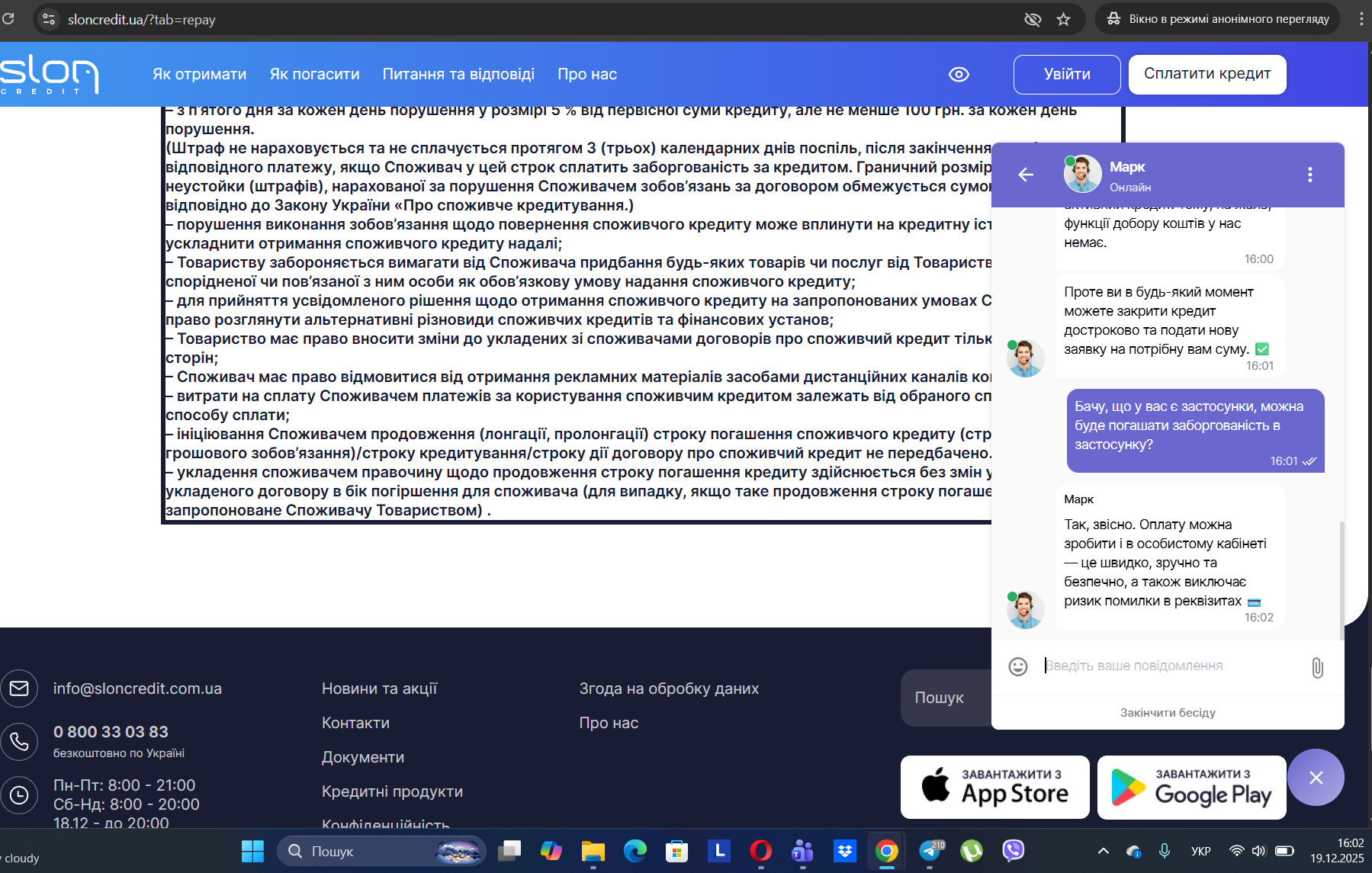Click Марк's avatar in chat header
Viewport: 1372px width, 873px height.
click(1082, 175)
